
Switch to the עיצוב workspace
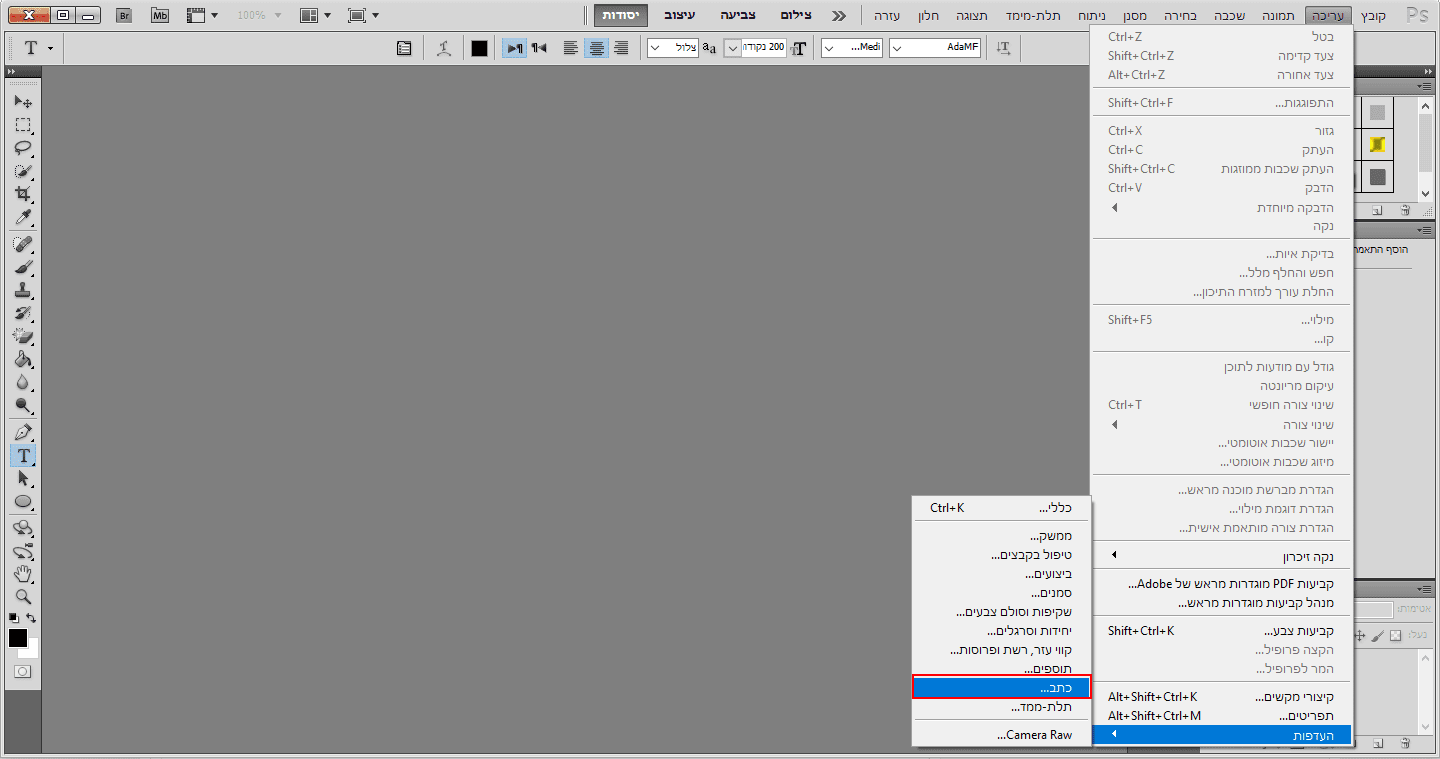pyautogui.click(x=680, y=16)
